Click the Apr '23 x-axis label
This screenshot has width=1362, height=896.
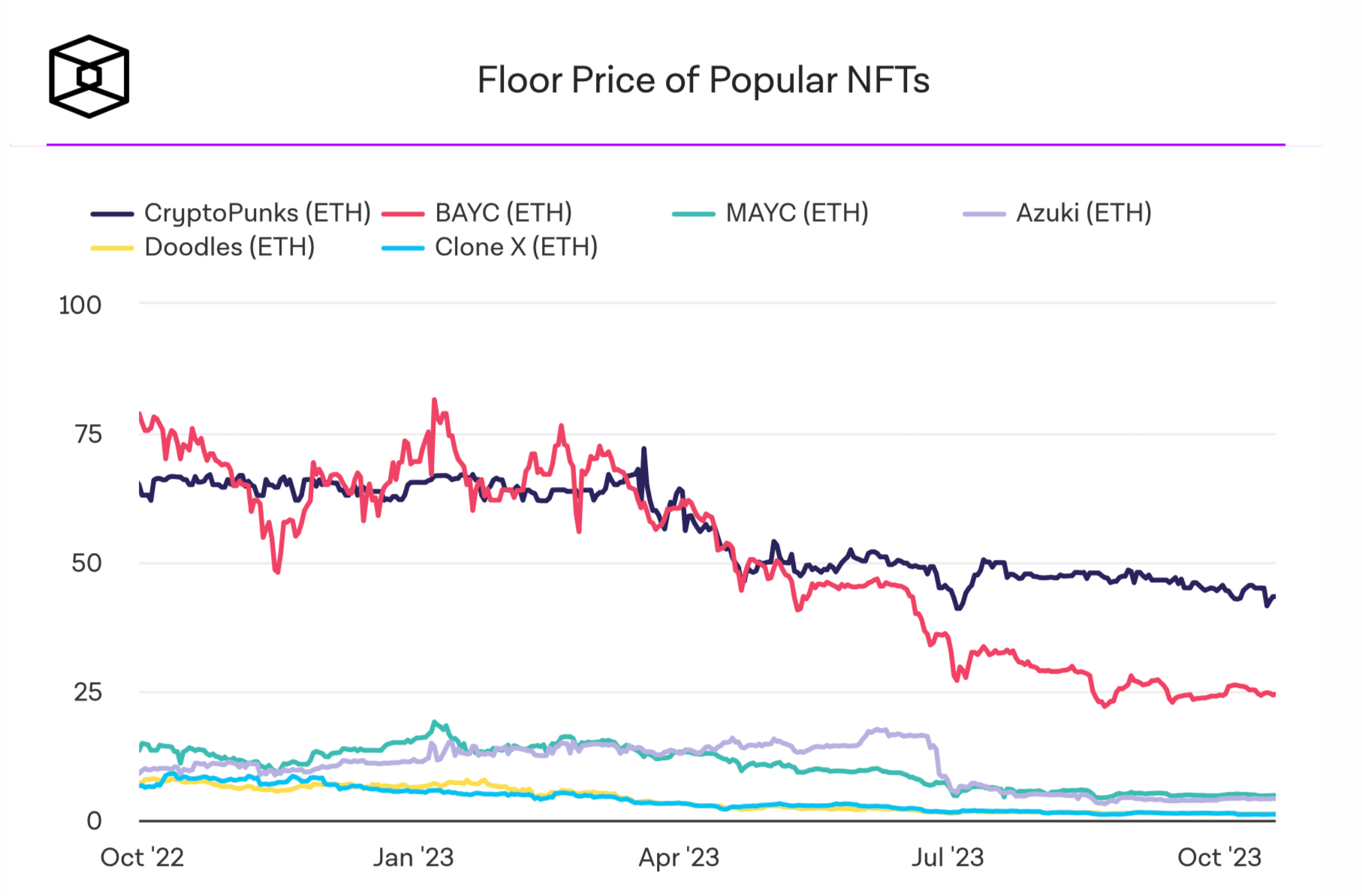(679, 857)
